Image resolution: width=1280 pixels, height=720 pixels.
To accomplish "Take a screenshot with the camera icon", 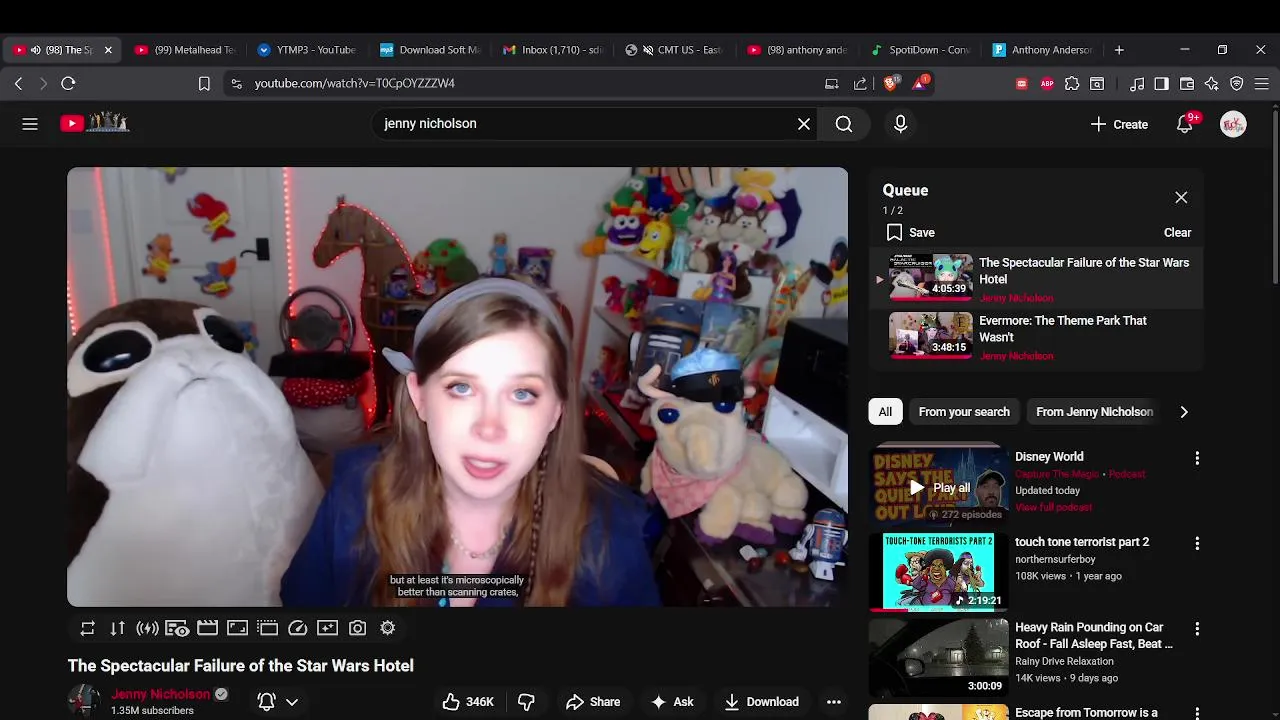I will 357,628.
